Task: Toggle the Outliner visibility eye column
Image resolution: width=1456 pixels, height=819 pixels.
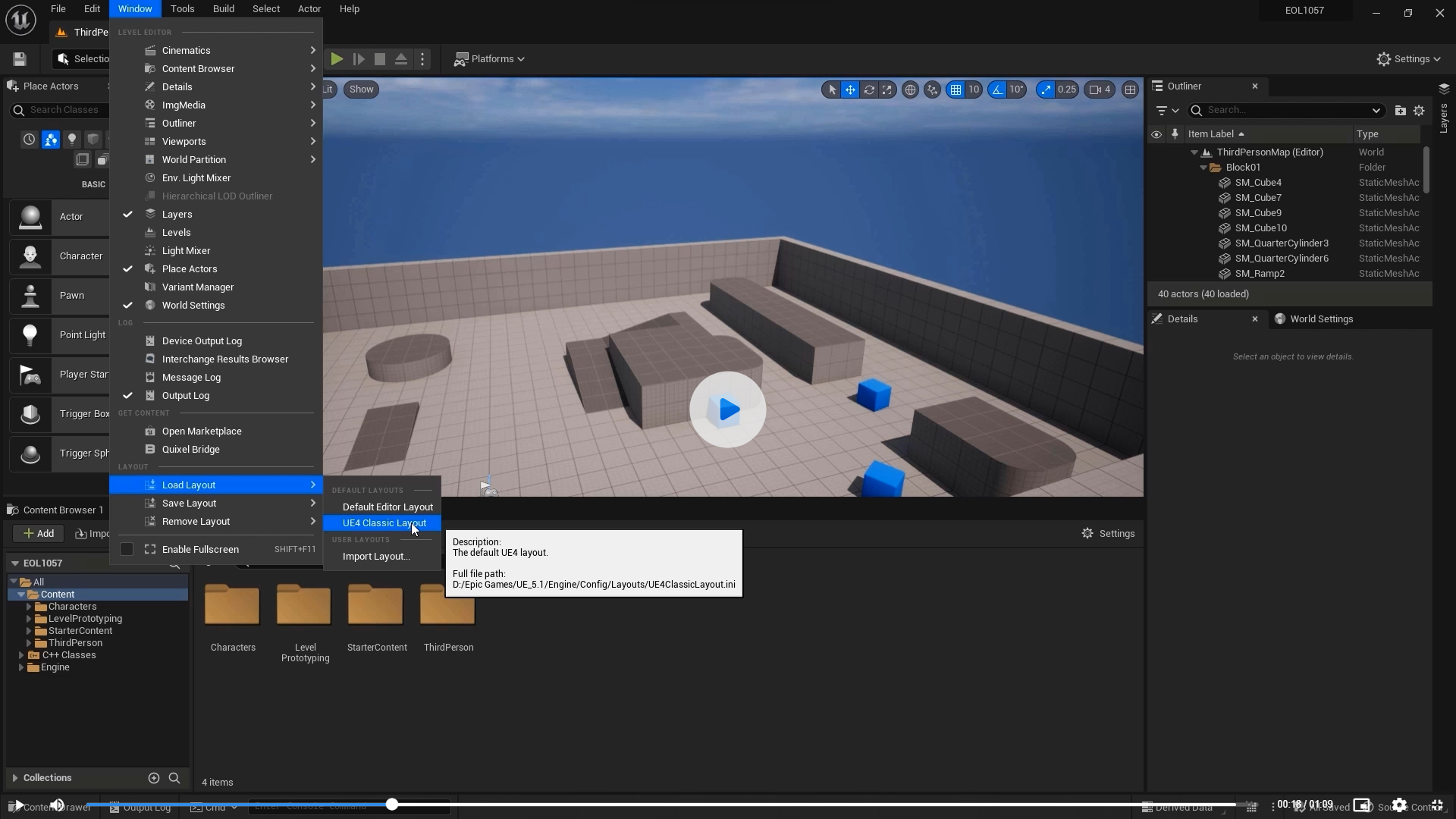Action: 1156,134
